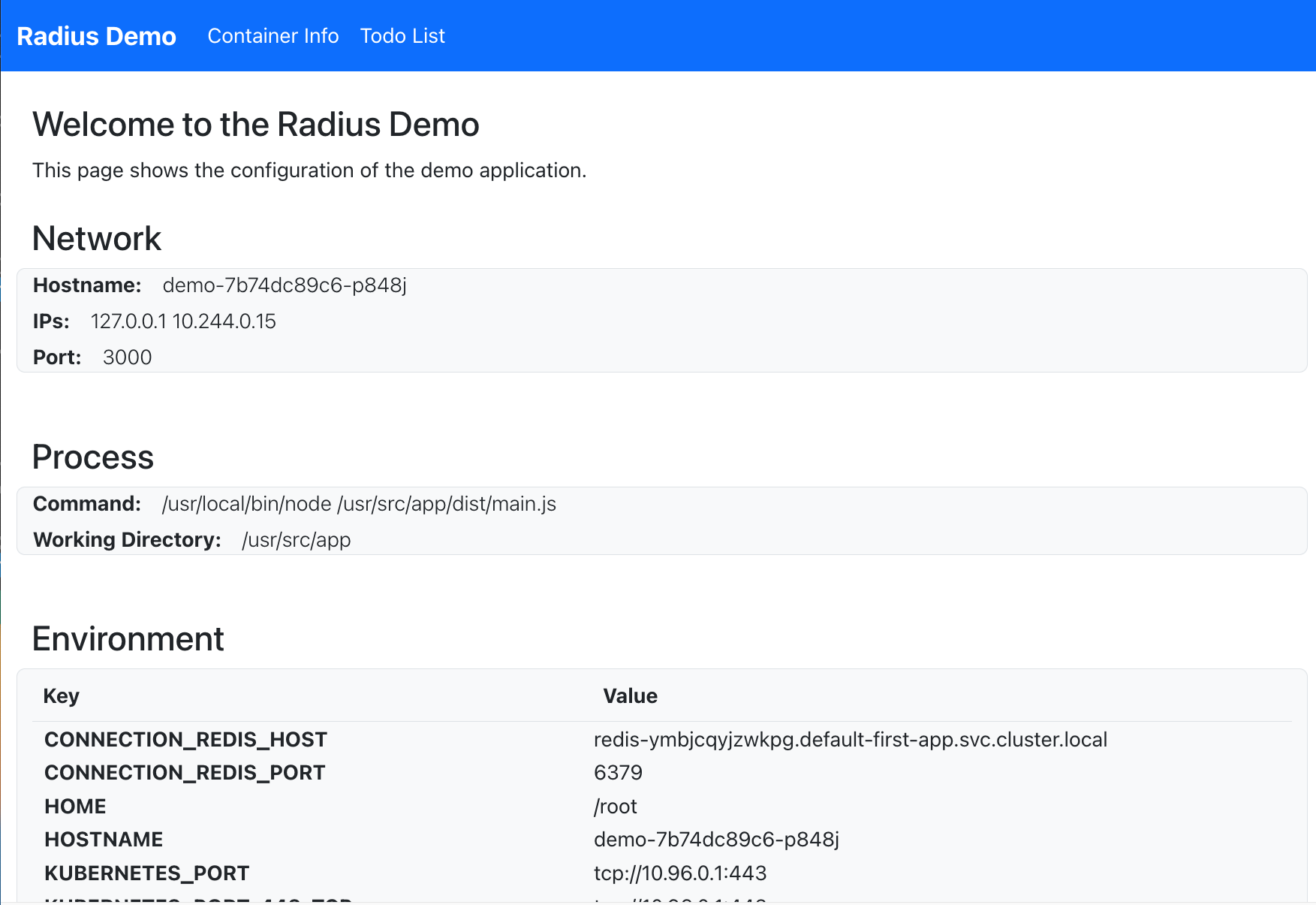Click the Radius Demo brand logo
1316x905 pixels.
point(95,35)
